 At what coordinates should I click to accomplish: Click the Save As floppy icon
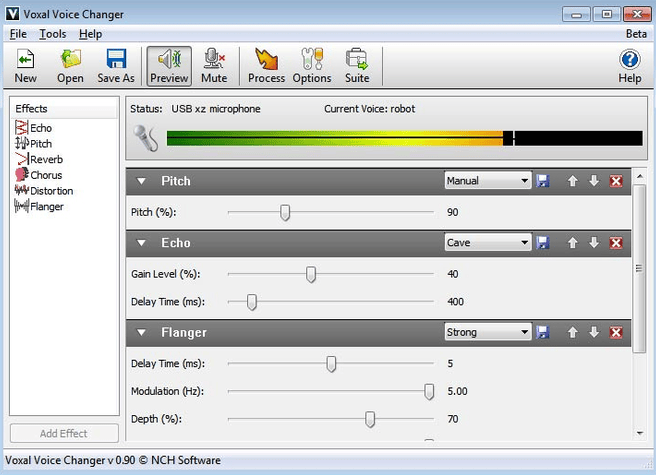(x=116, y=66)
